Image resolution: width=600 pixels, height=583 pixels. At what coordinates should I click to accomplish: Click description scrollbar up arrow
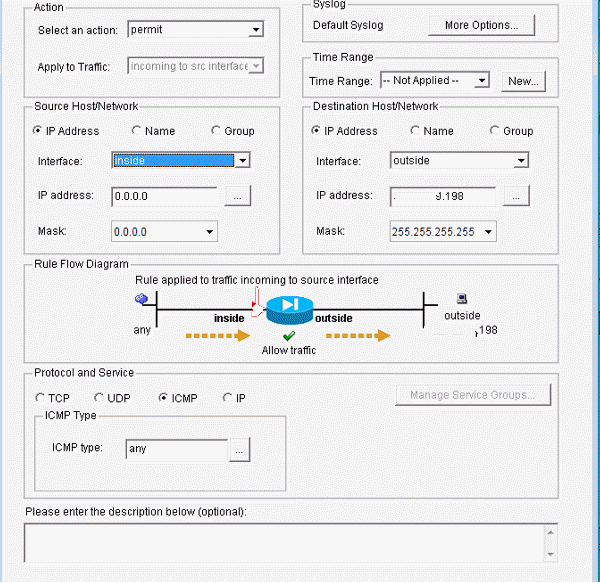(551, 532)
